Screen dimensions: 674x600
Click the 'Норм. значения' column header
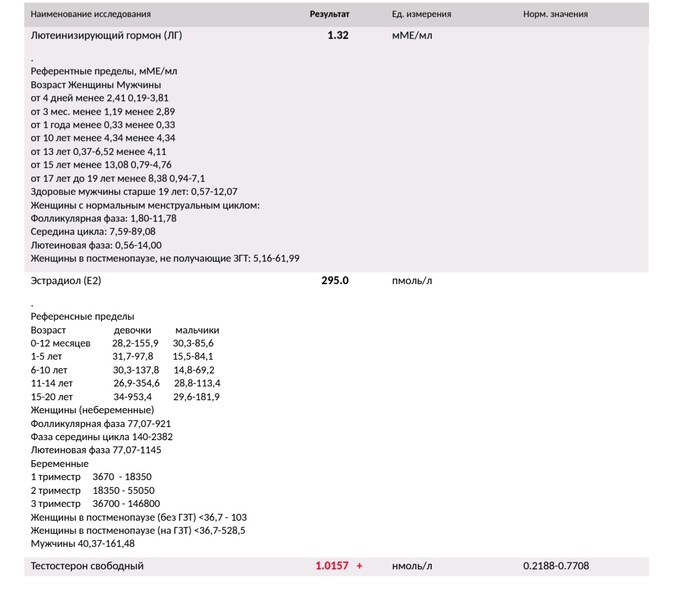[x=555, y=14]
